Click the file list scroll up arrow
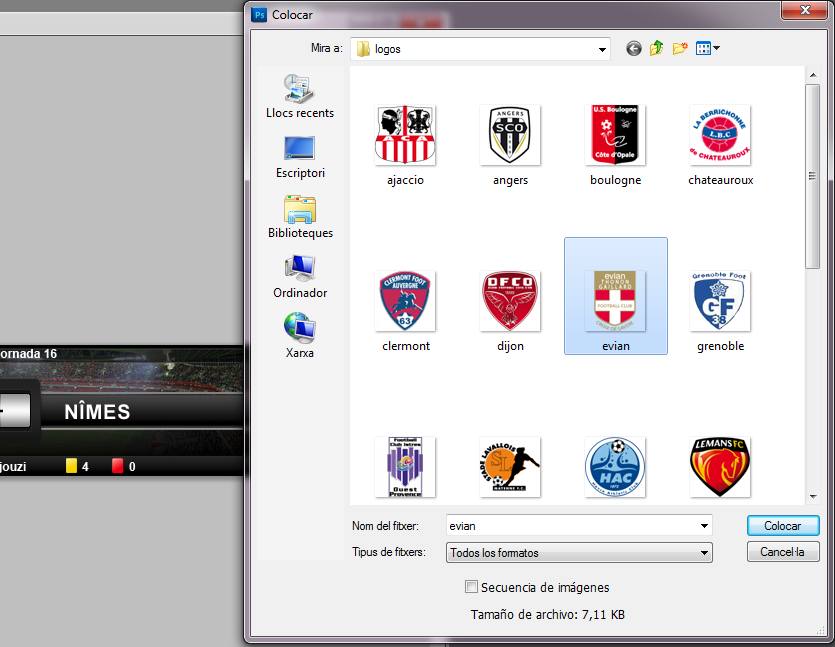Screen dimensions: 835x647 coord(813,75)
